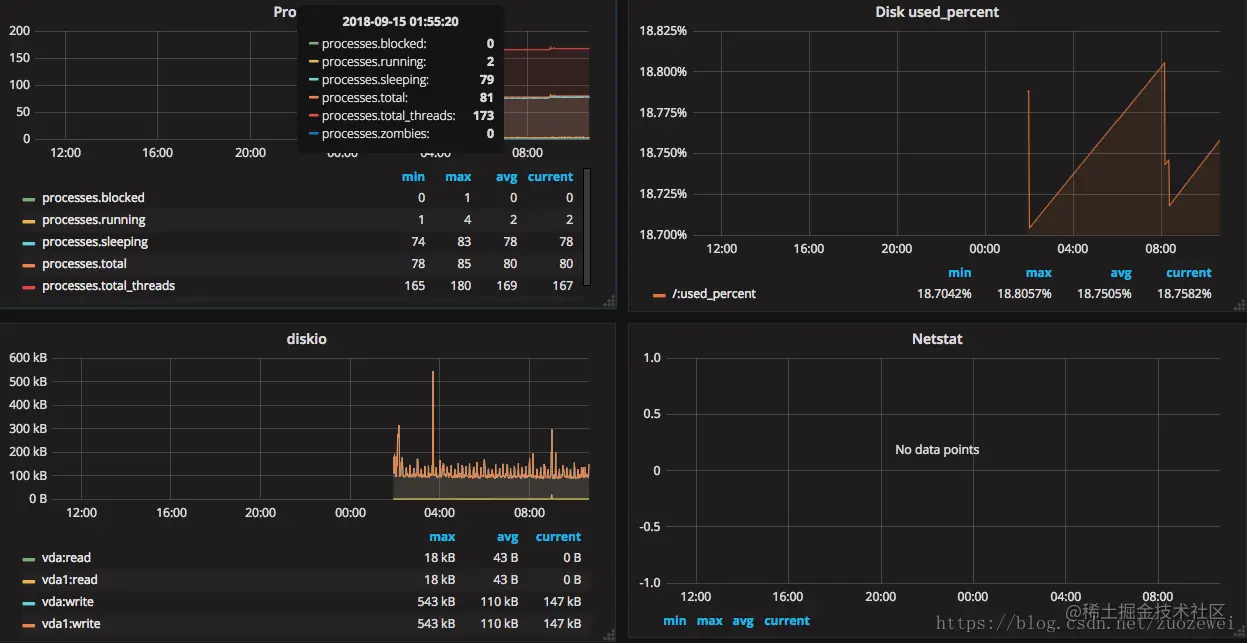Click the 18.7505% avg value
This screenshot has width=1247, height=643.
(x=1104, y=294)
